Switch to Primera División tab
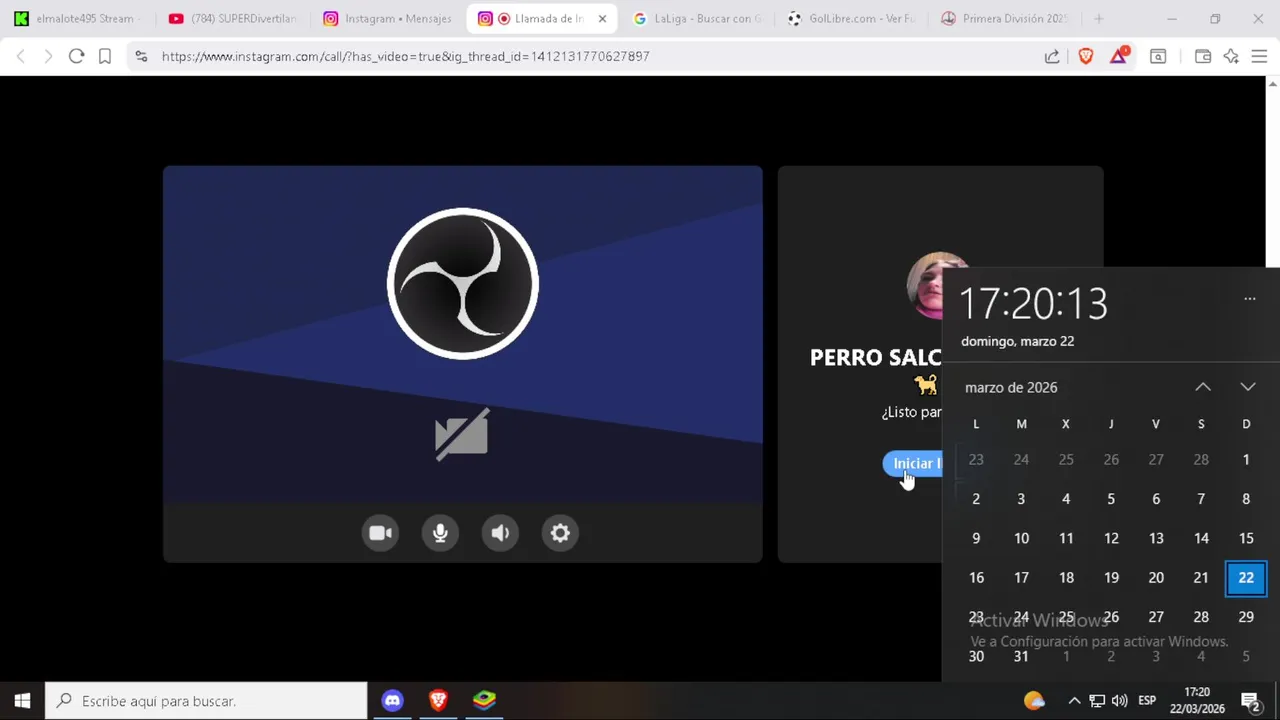 [x=1005, y=19]
